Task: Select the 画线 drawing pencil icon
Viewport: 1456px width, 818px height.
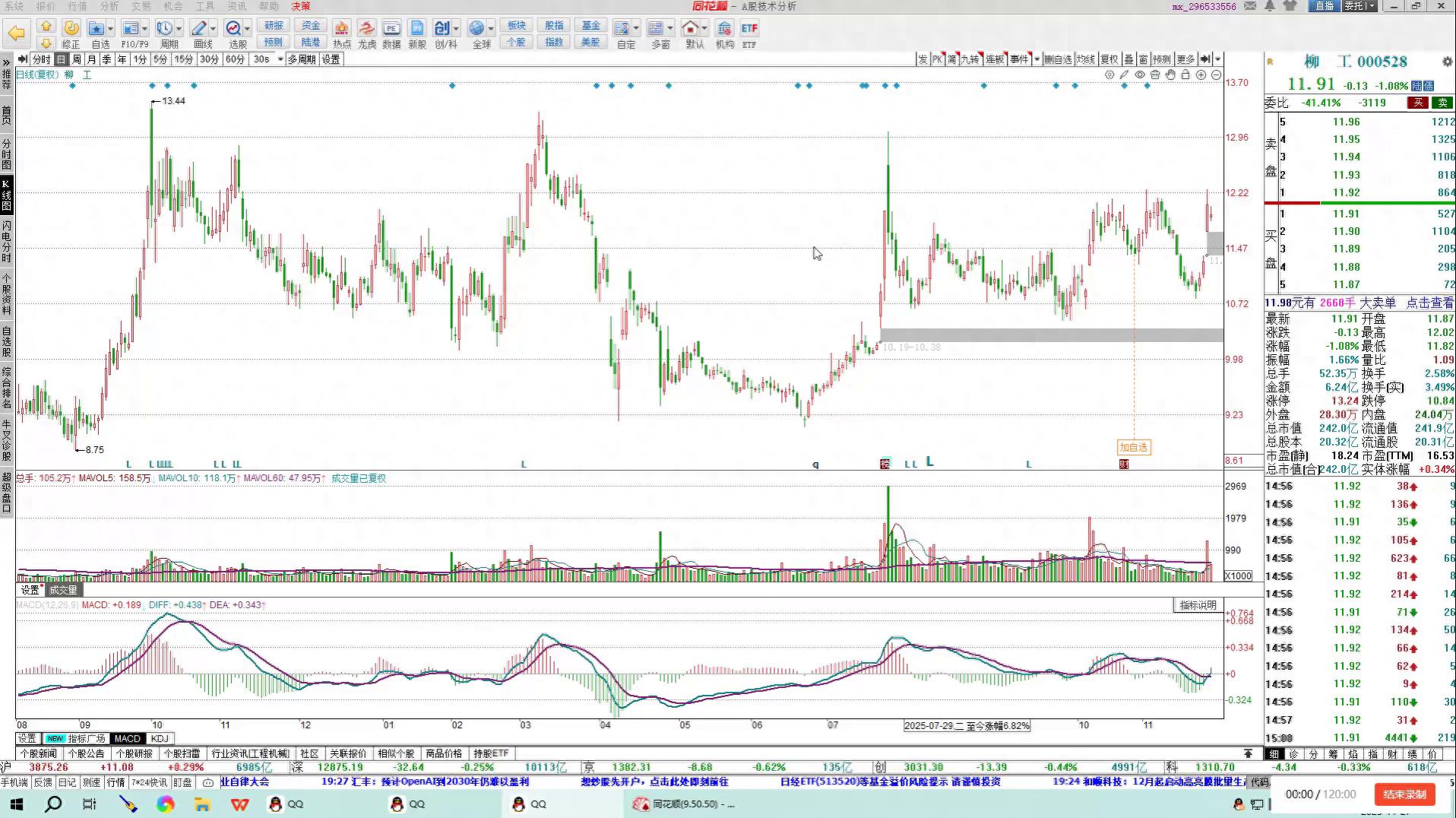Action: (x=199, y=29)
